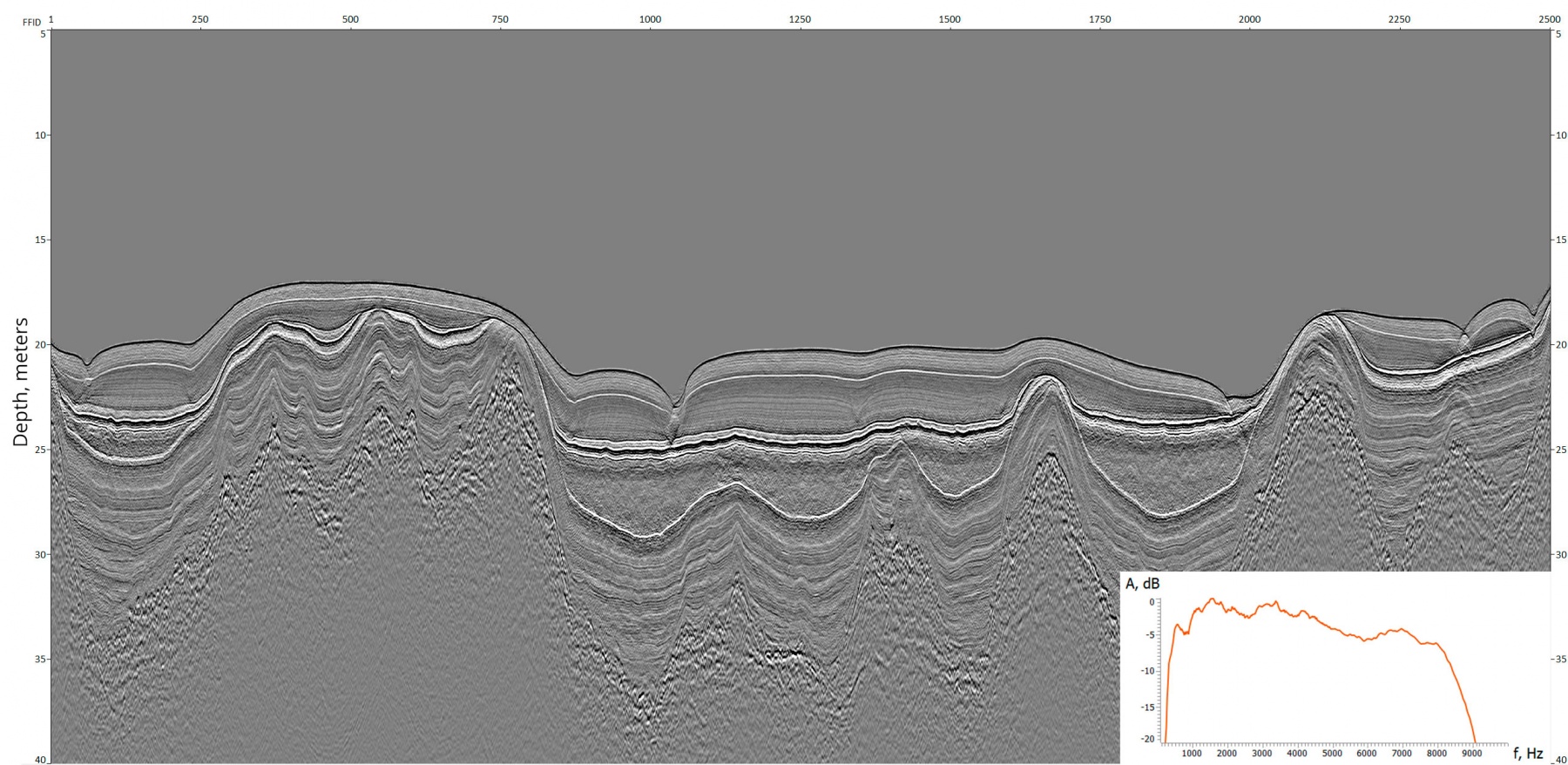The width and height of the screenshot is (1568, 765).
Task: Click the 'A, dB' spectrum axis label
Action: [x=1142, y=584]
